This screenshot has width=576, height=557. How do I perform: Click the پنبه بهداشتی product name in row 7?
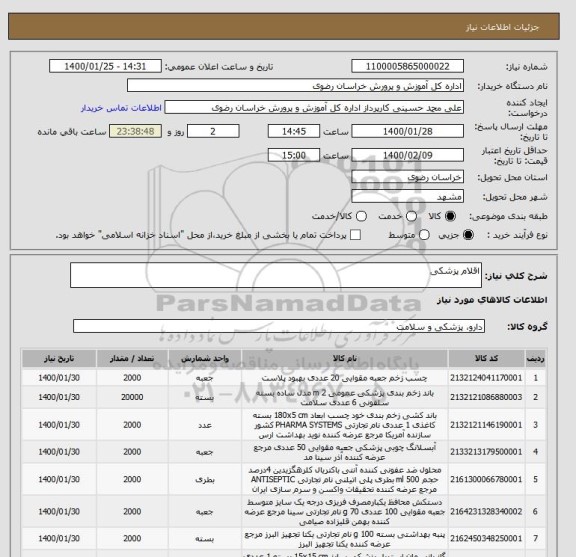click(345, 539)
